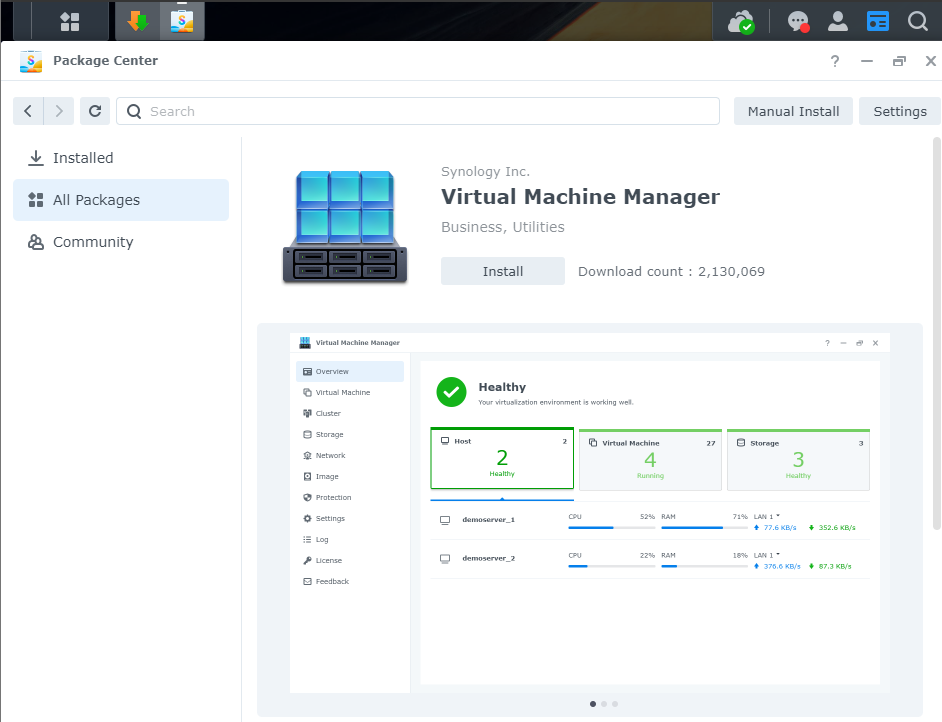Click the Package Center logo in title bar

pos(31,61)
